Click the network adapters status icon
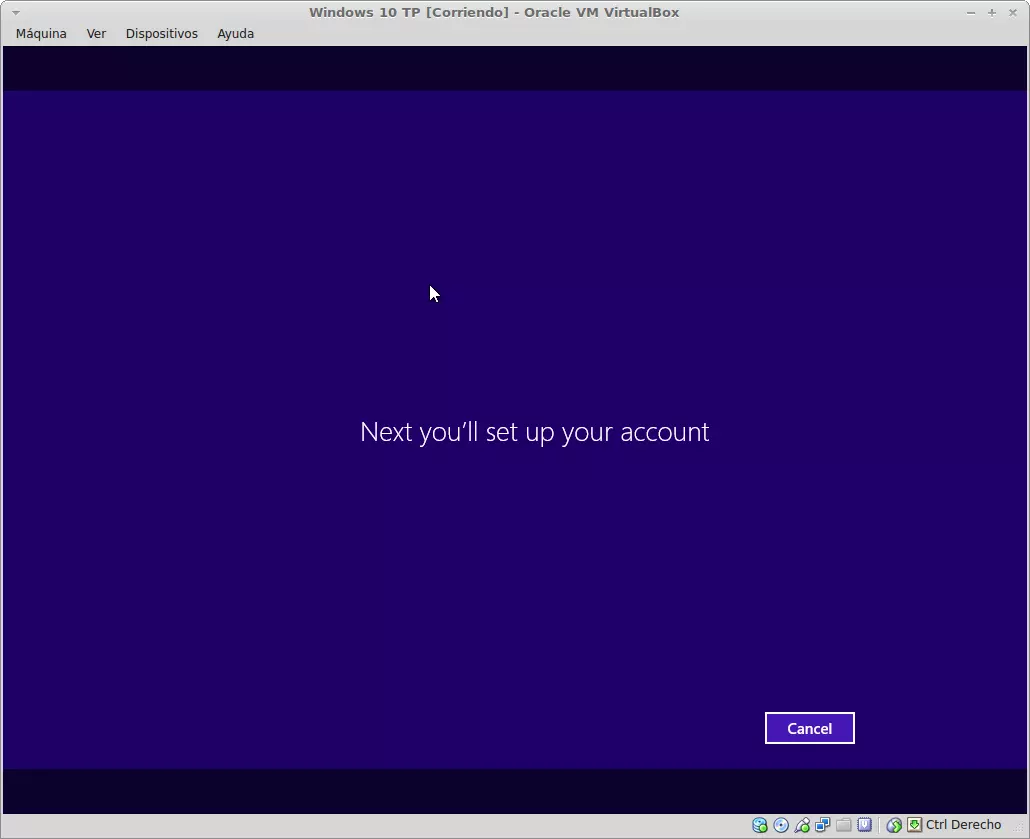 823,825
